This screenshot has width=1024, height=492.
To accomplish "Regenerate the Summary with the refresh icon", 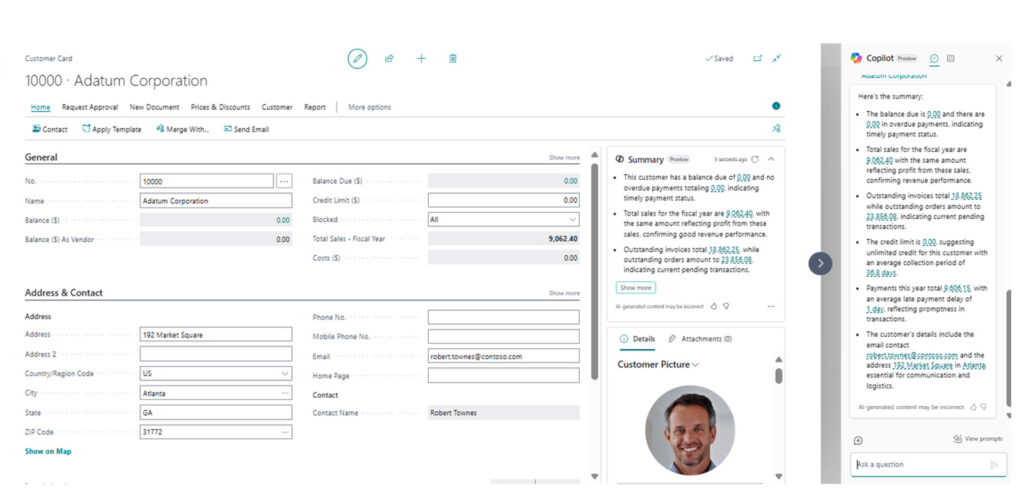I will [756, 159].
